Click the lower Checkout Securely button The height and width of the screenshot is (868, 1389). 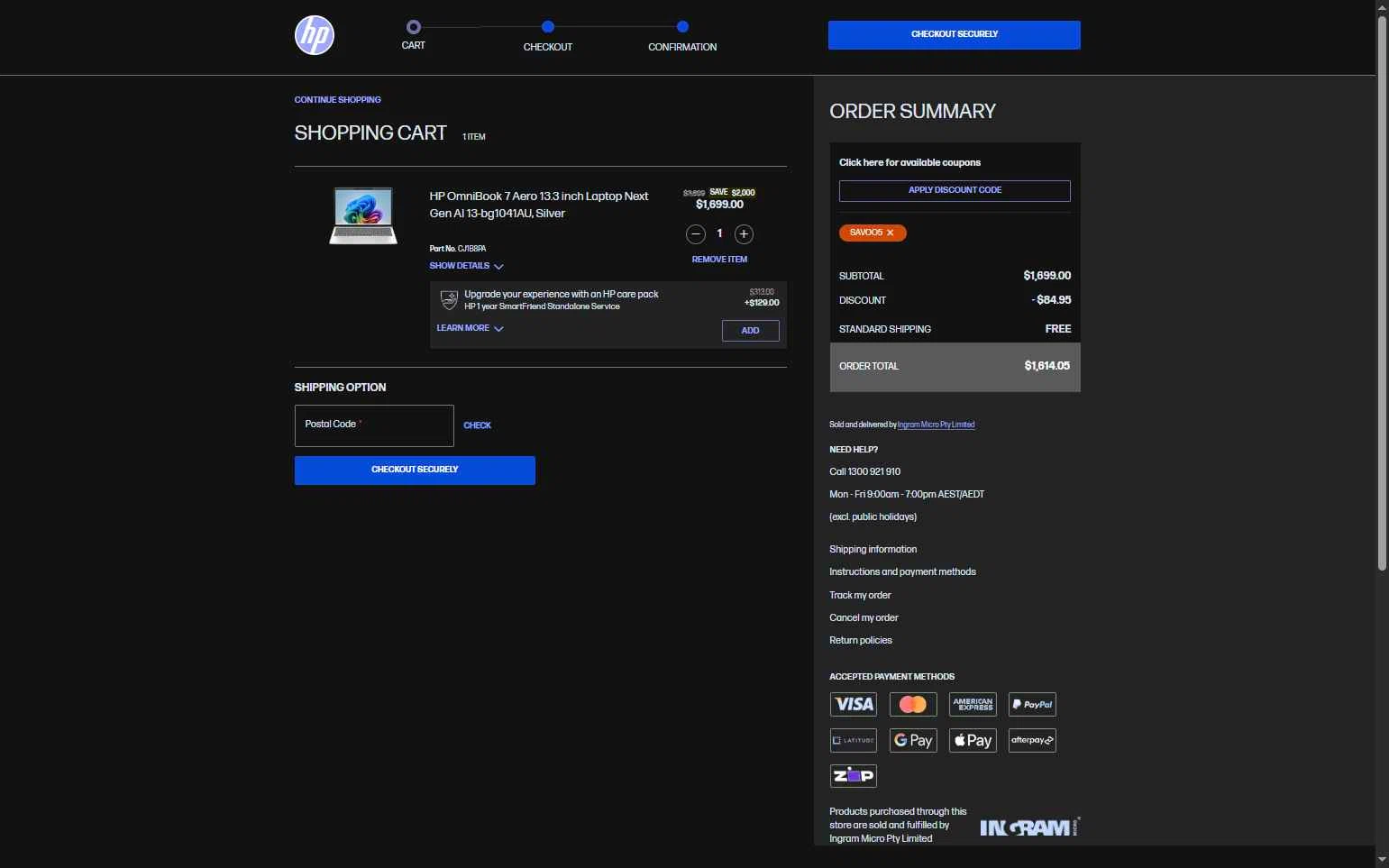tap(415, 471)
